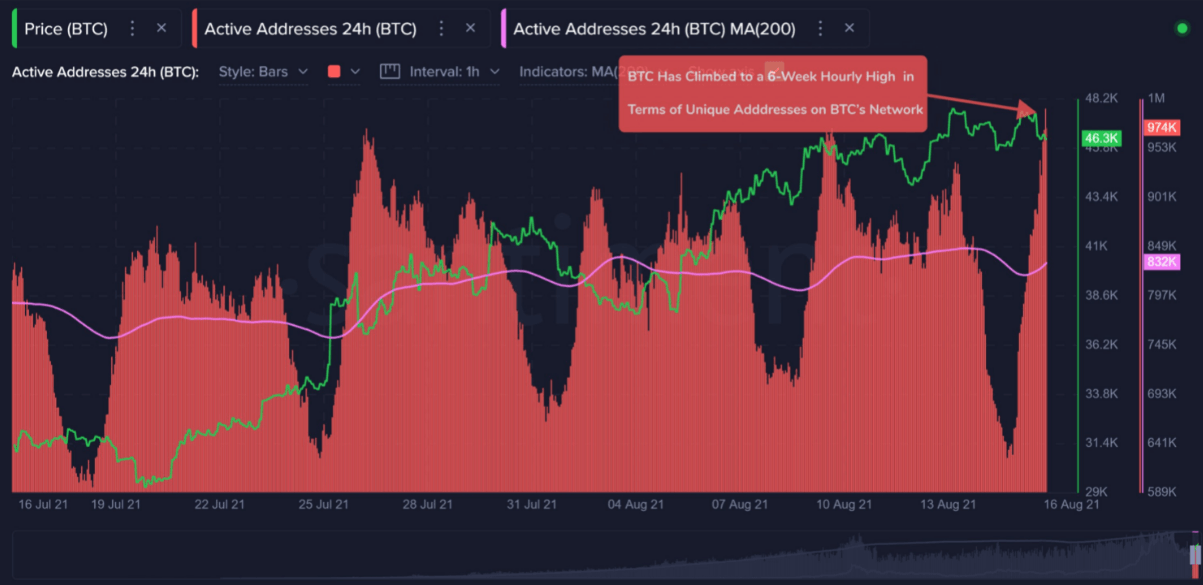Click the green 46.3K price badge
Image resolution: width=1203 pixels, height=585 pixels.
point(1100,139)
